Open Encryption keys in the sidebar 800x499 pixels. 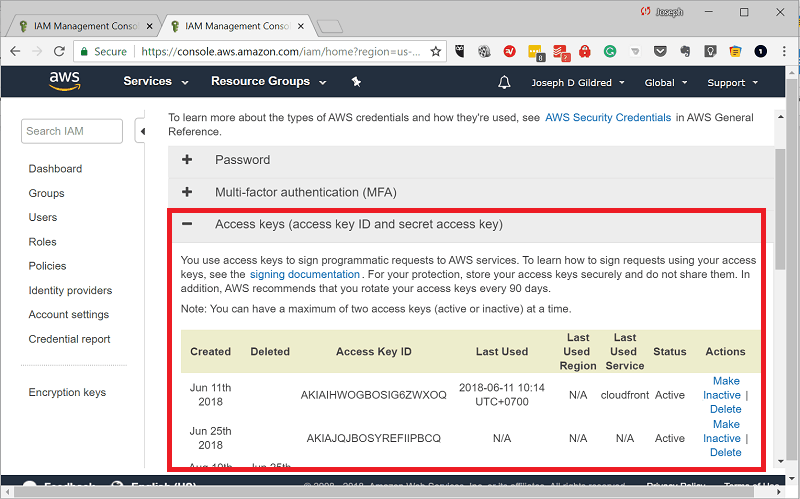point(67,392)
